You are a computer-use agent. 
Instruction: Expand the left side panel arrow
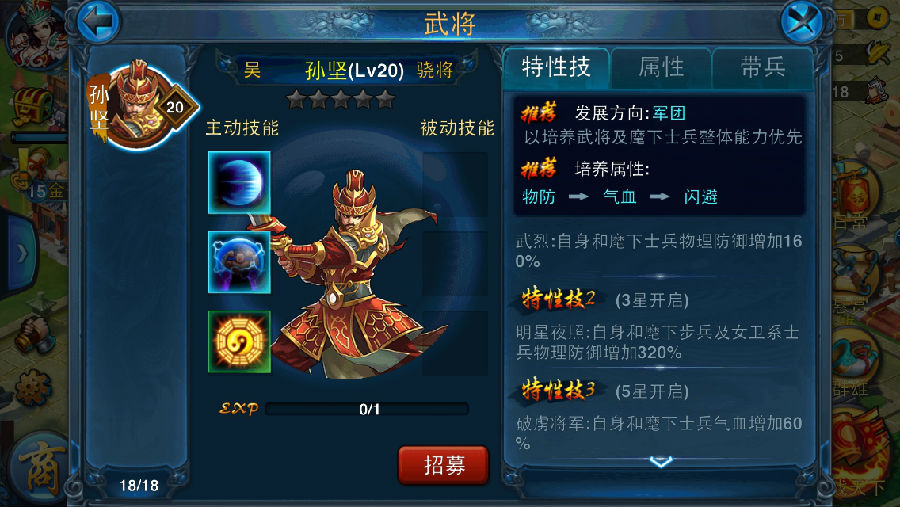[x=21, y=253]
